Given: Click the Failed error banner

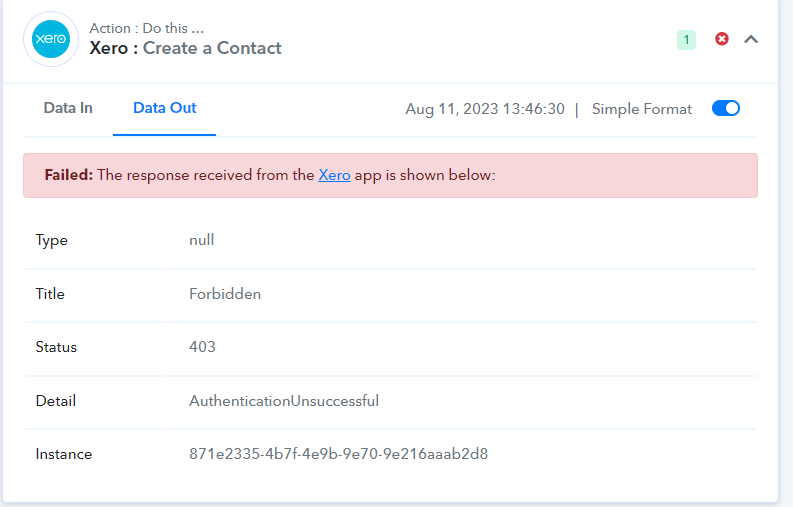Looking at the screenshot, I should (x=390, y=176).
